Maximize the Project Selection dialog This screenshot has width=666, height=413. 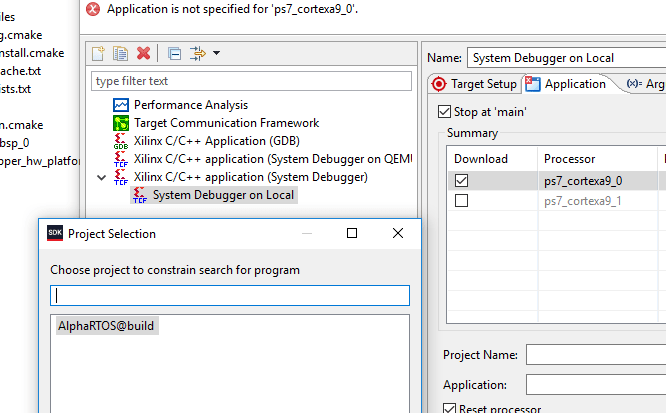pos(352,233)
